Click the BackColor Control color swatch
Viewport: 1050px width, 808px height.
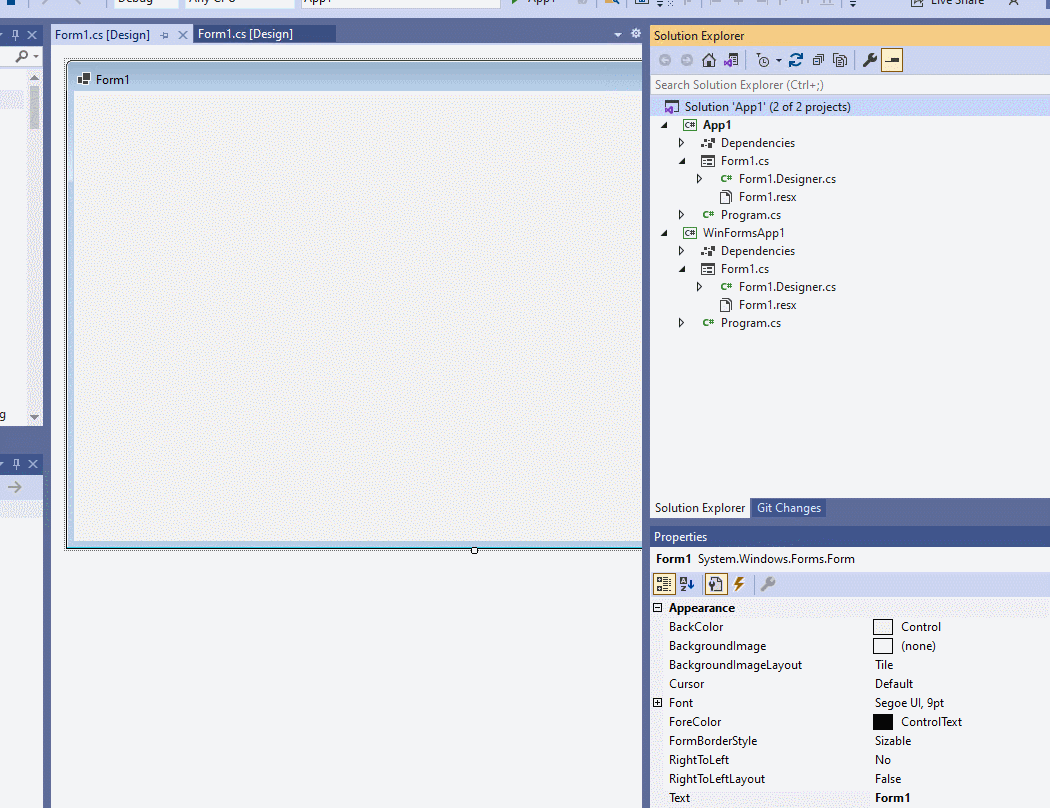pyautogui.click(x=883, y=627)
